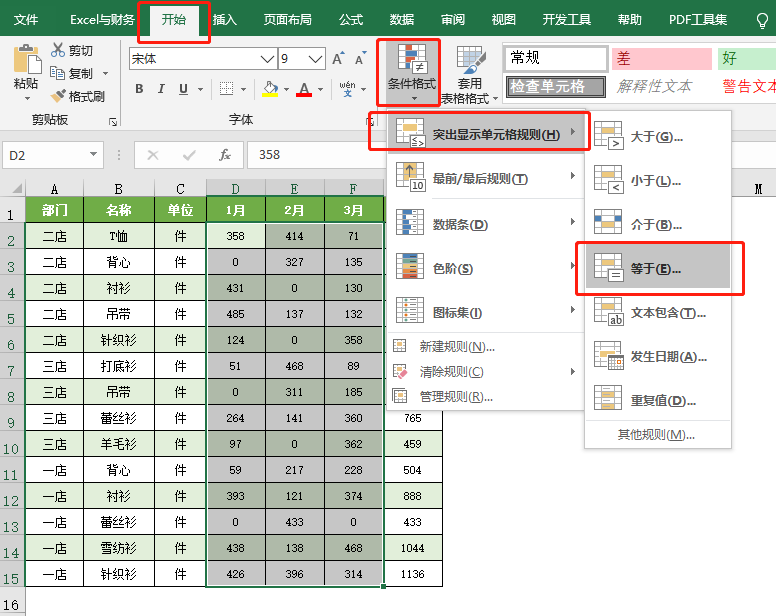This screenshot has height=616, width=776.
Task: Select the 大于 greater than rule
Action: pos(658,136)
